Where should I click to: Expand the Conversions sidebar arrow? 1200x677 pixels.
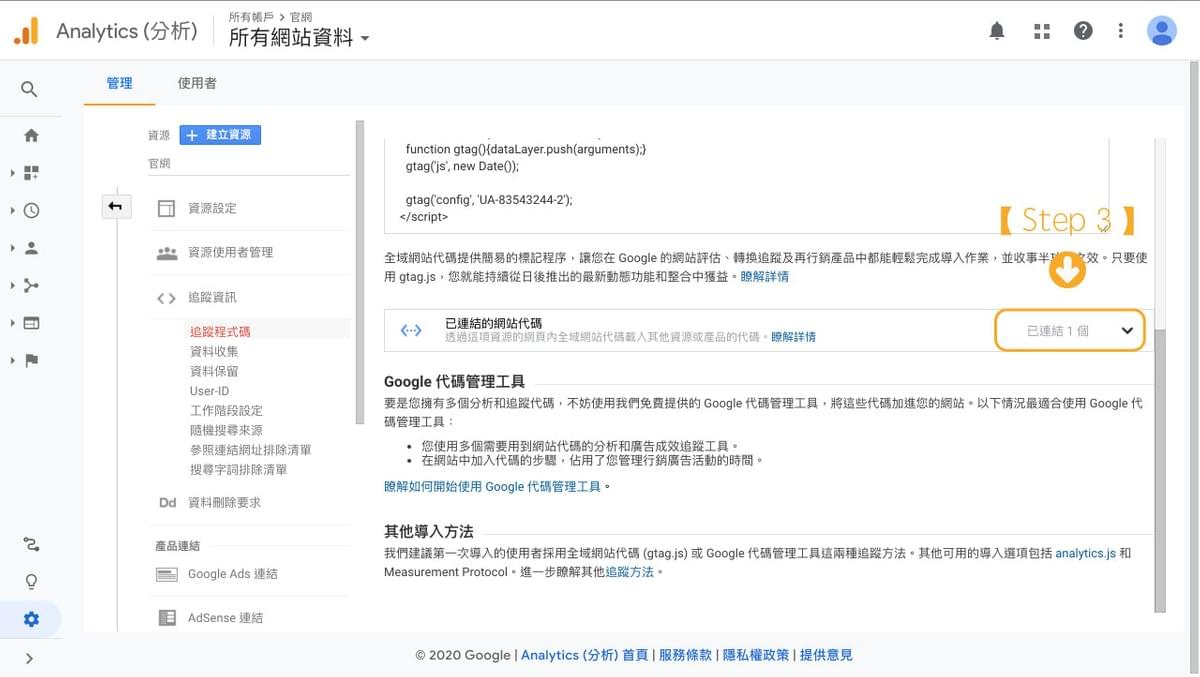13,360
